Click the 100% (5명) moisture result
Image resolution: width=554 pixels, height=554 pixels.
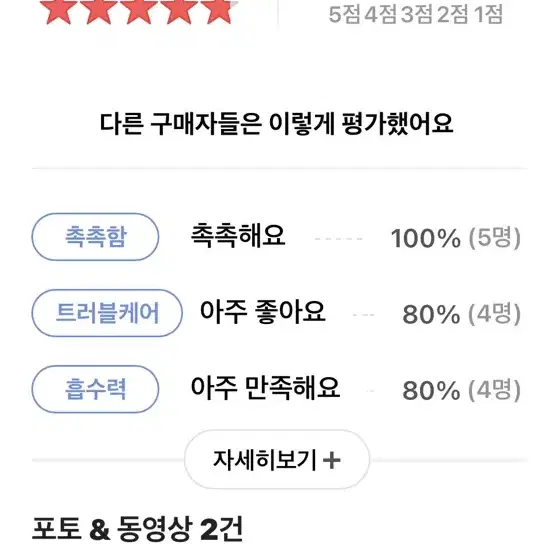[x=455, y=237]
